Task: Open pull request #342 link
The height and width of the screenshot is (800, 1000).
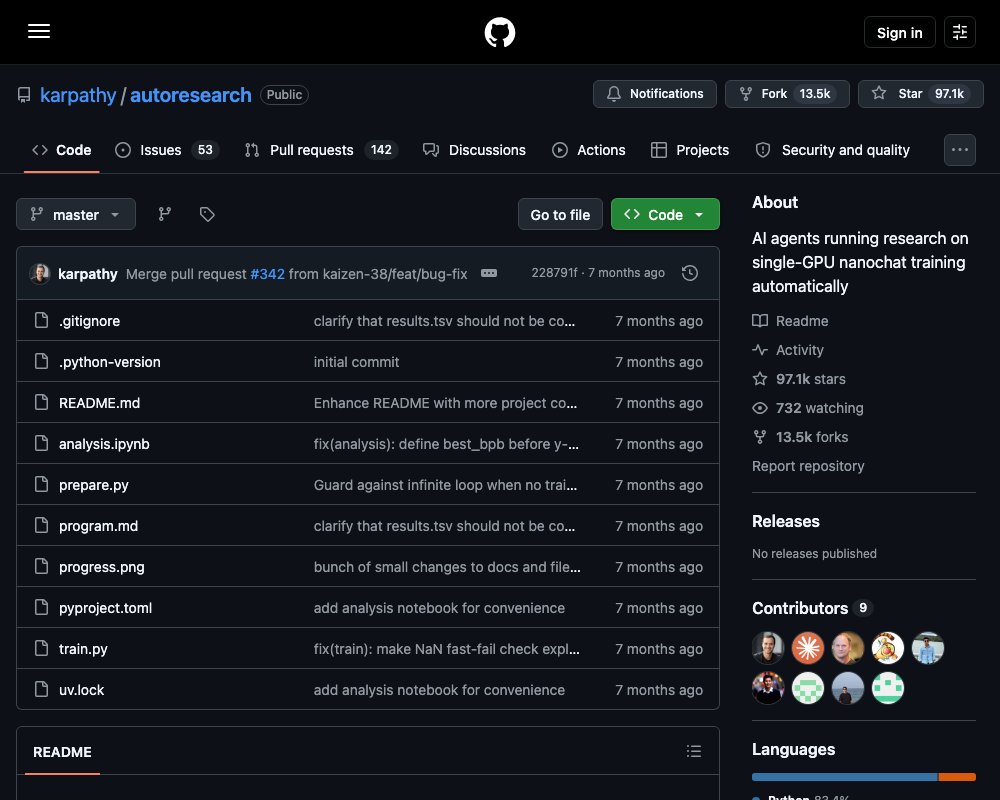Action: [267, 274]
